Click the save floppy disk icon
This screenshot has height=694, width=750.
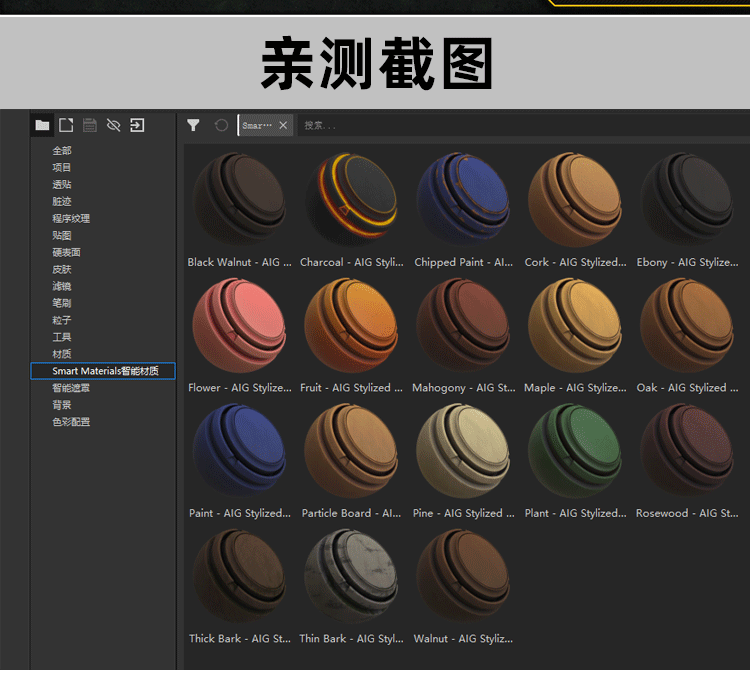90,125
